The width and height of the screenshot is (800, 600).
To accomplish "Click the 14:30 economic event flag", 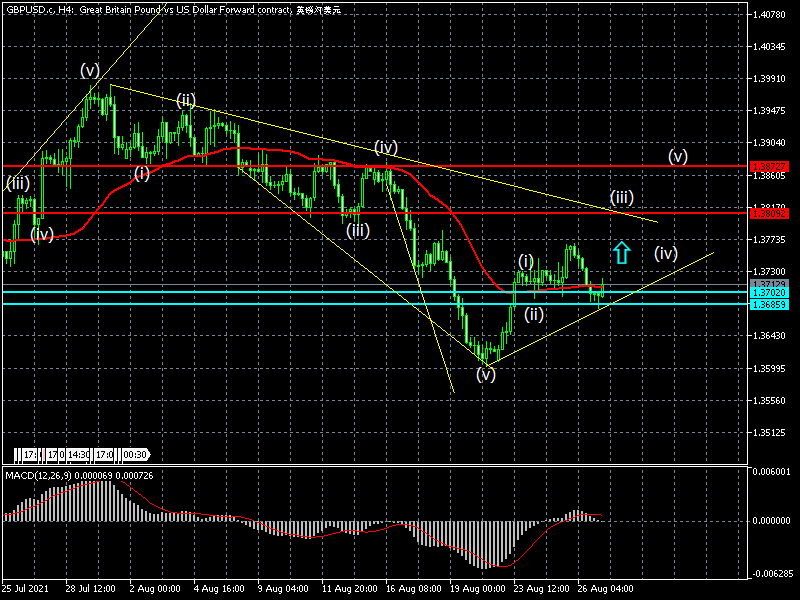I will 80,453.
